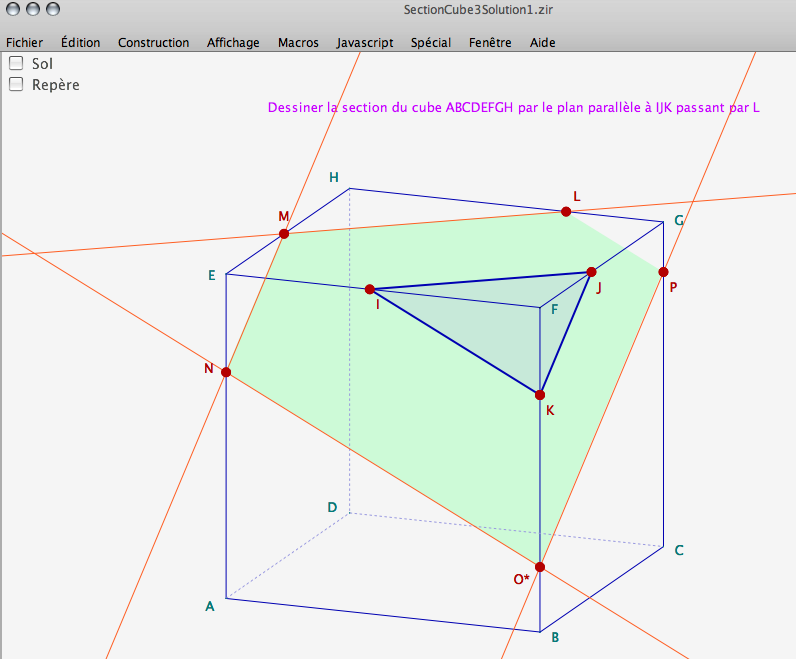Open the Affichage menu
Viewport: 796px width, 659px height.
pyautogui.click(x=233, y=43)
